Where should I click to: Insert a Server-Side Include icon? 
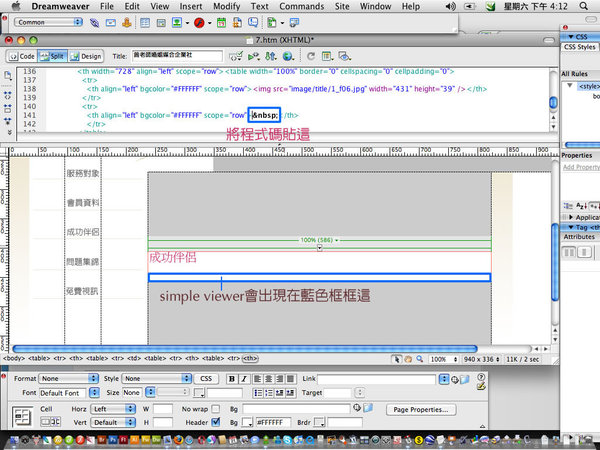coord(237,23)
